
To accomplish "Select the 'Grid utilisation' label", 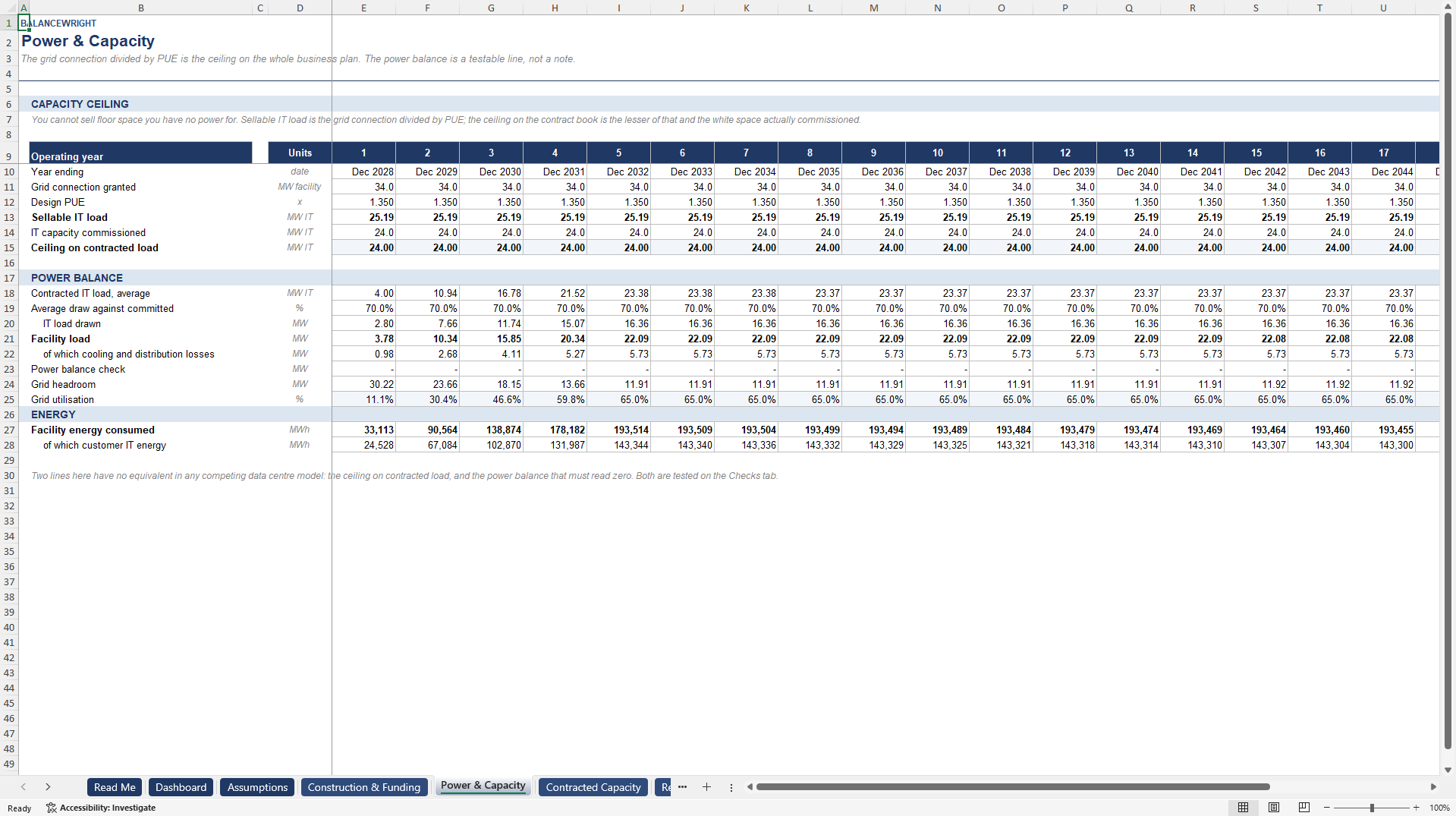I will pos(62,399).
